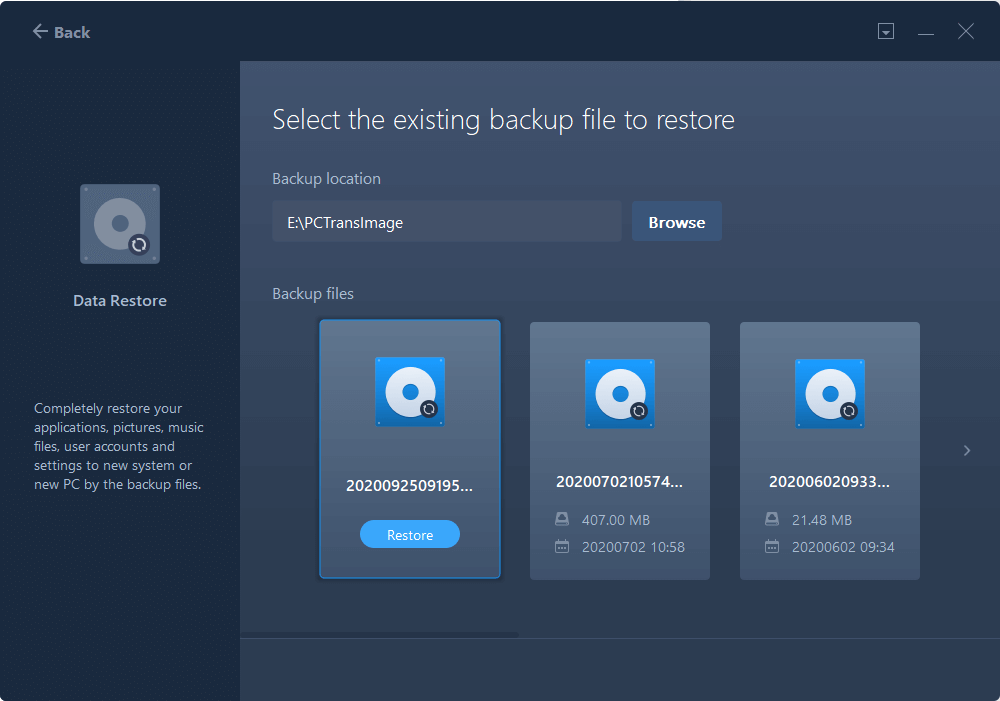Select the 2020070210574 backup disc icon
This screenshot has width=1000, height=701.
[620, 392]
